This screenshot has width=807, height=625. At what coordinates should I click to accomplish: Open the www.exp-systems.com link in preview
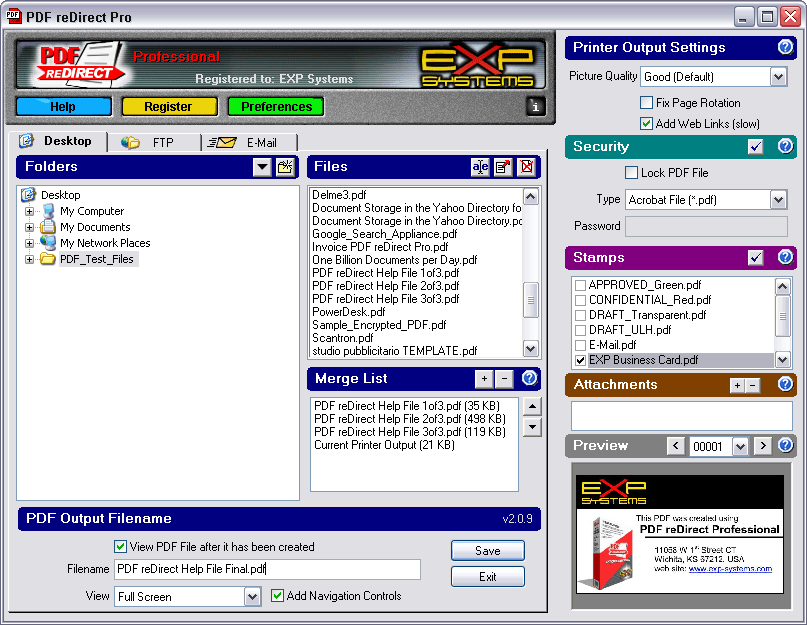point(730,569)
